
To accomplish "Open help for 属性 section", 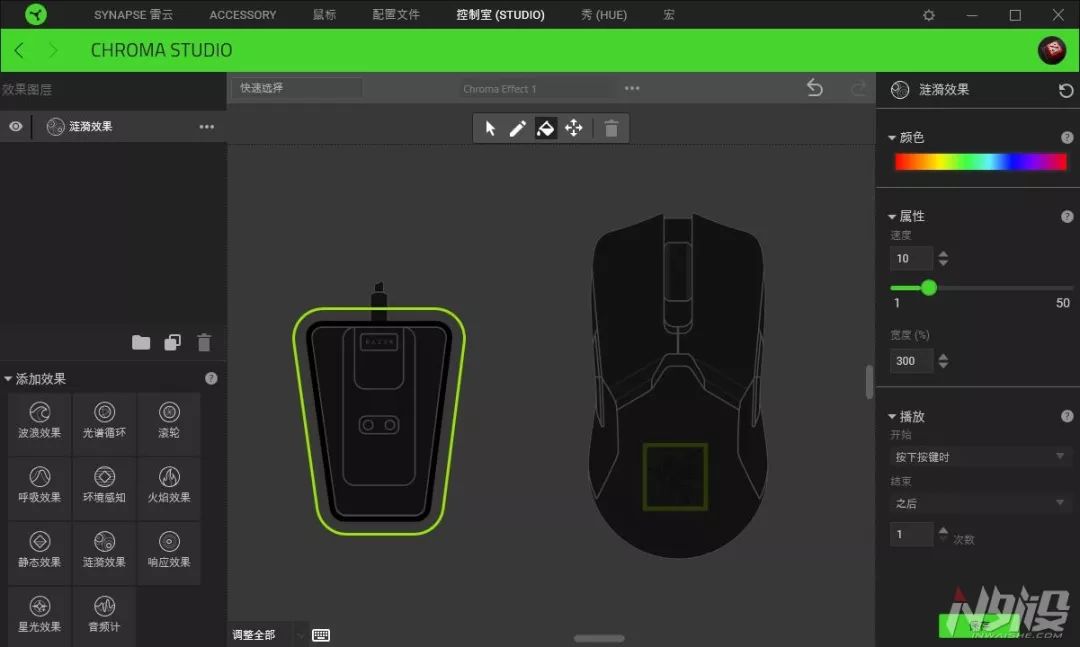I will [1067, 216].
